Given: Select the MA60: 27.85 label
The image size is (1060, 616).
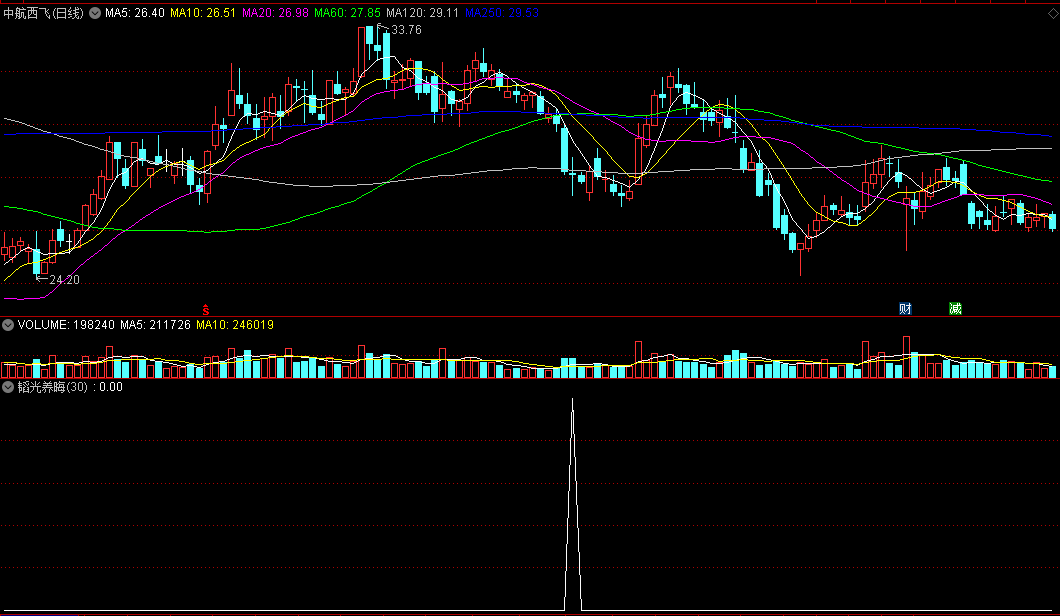Looking at the screenshot, I should pos(347,13).
